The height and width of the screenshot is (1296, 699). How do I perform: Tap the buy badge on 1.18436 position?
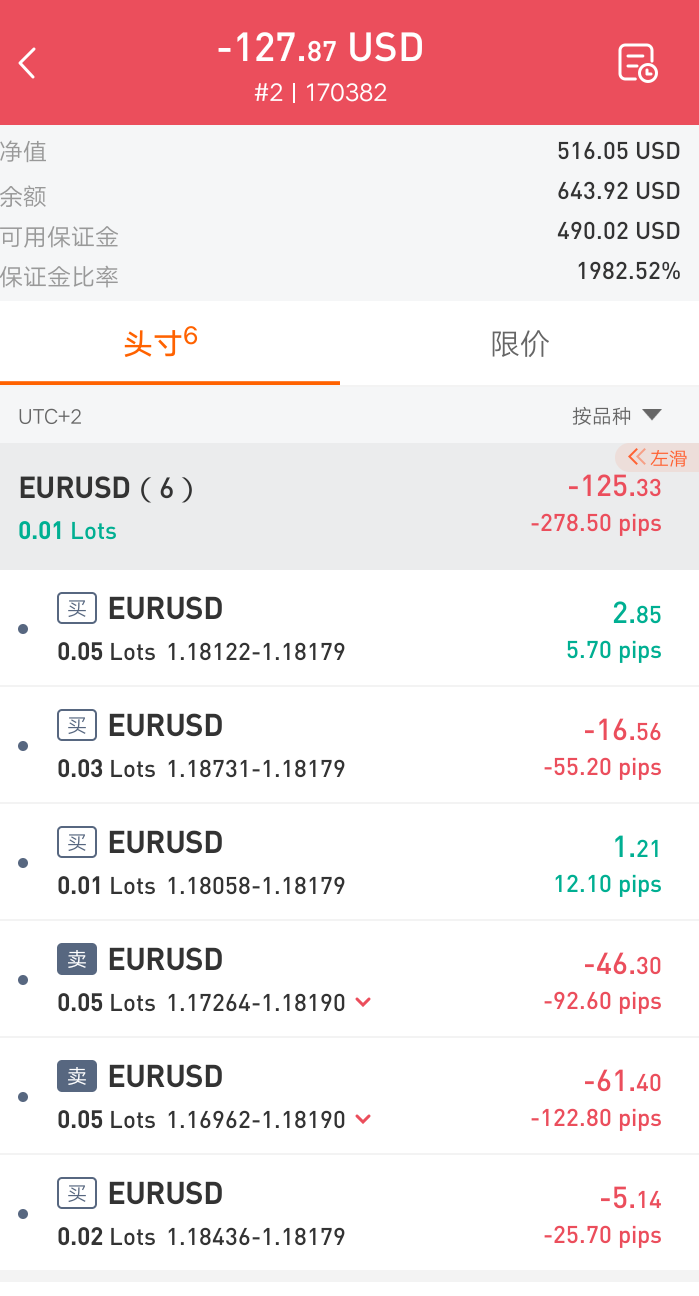(77, 1193)
